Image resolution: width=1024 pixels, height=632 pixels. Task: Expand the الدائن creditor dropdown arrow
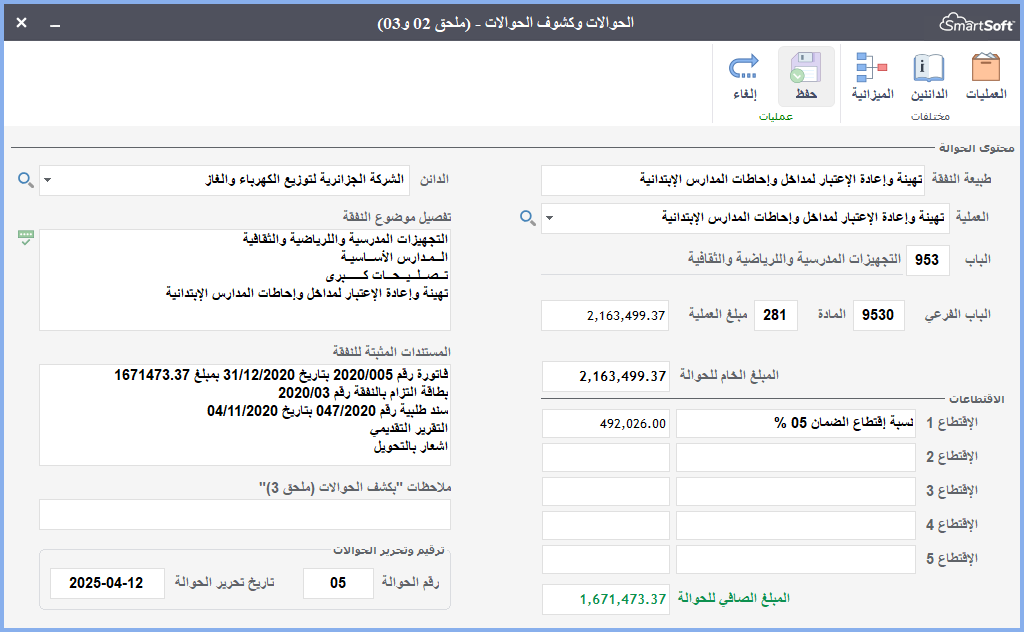point(48,181)
